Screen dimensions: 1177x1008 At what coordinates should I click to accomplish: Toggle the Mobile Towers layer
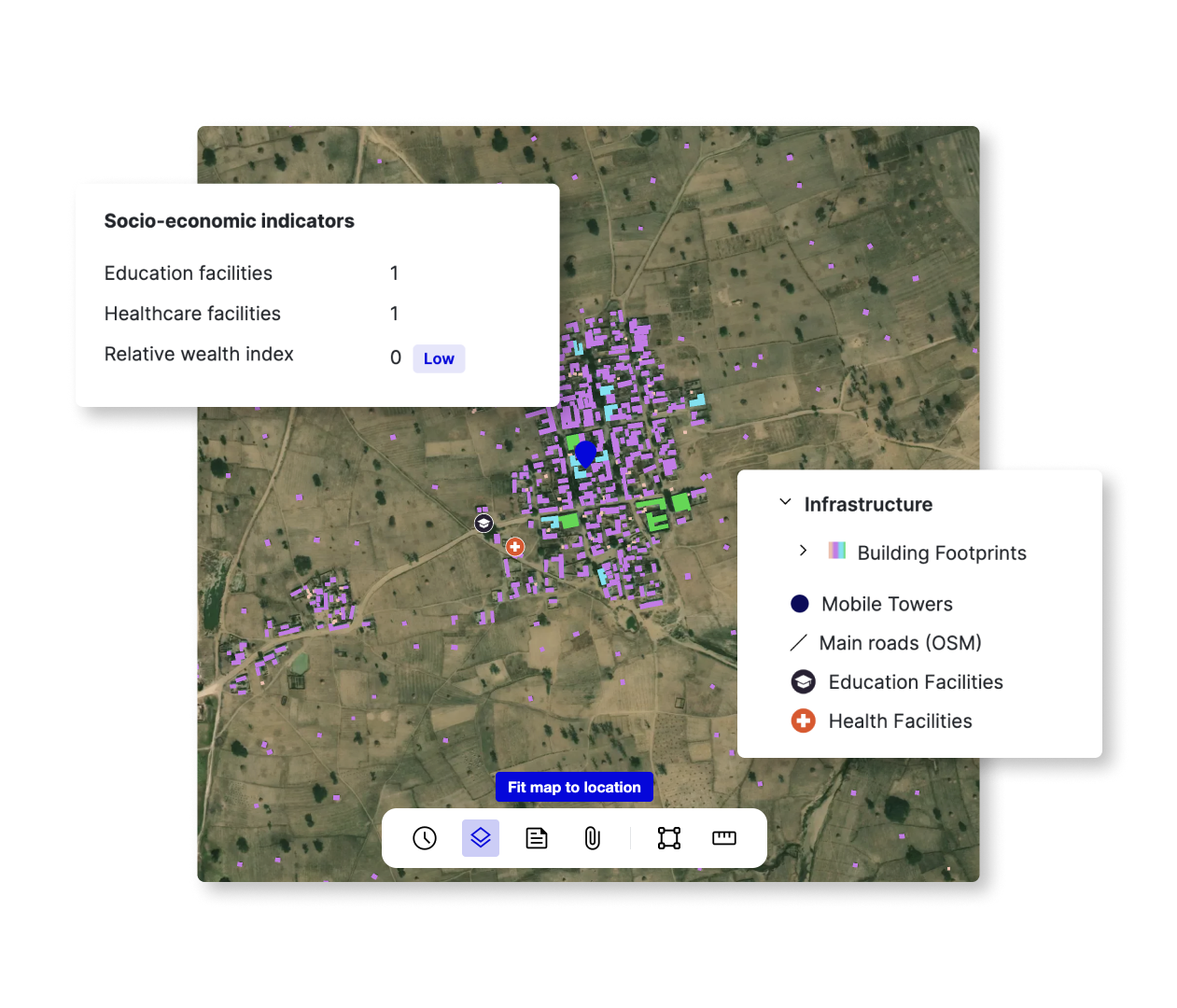[886, 604]
